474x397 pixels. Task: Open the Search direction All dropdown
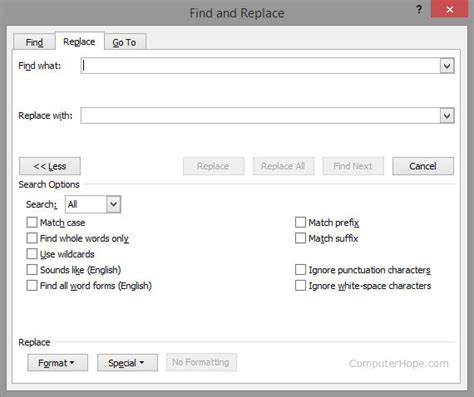[x=113, y=204]
